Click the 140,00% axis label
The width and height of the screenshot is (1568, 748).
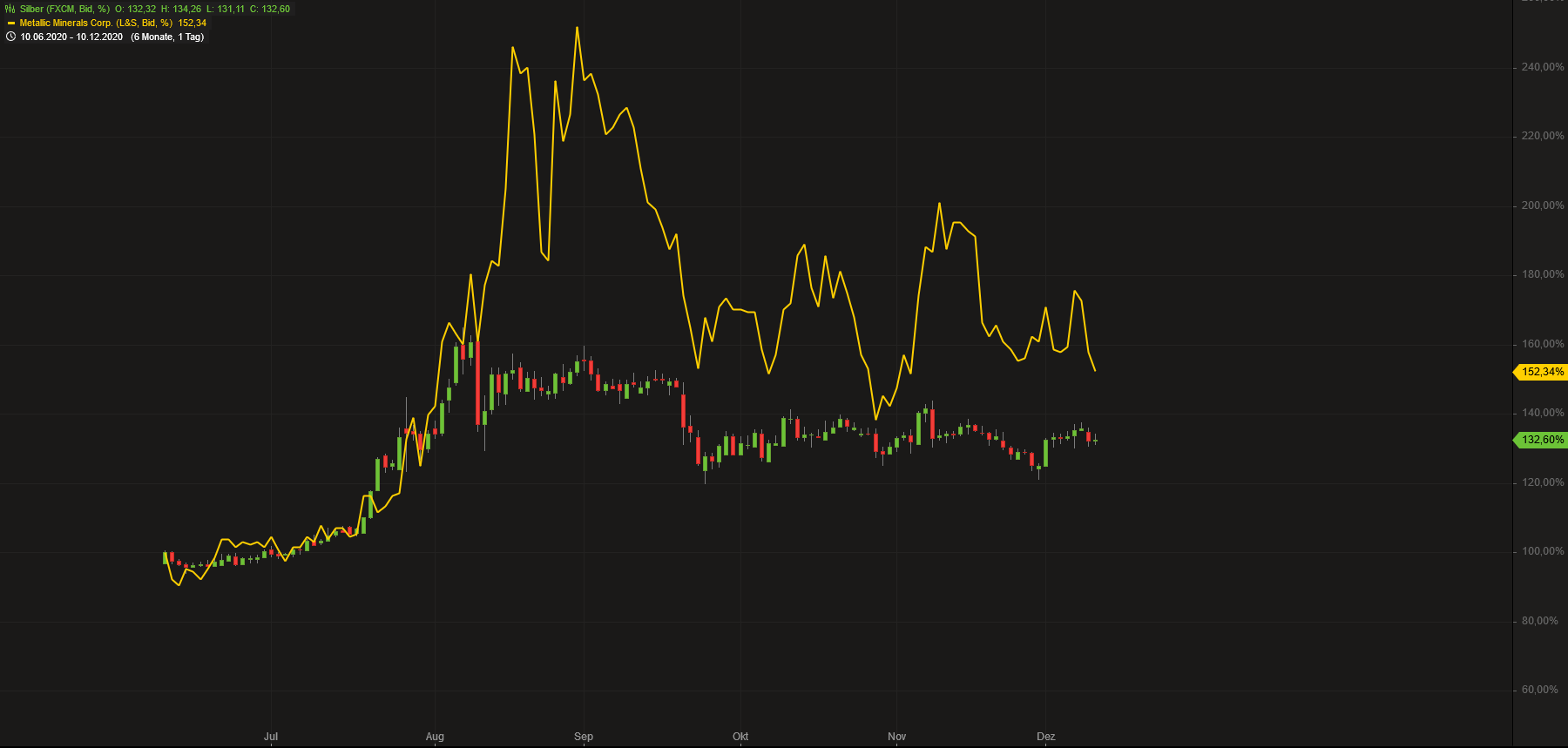pos(1543,413)
